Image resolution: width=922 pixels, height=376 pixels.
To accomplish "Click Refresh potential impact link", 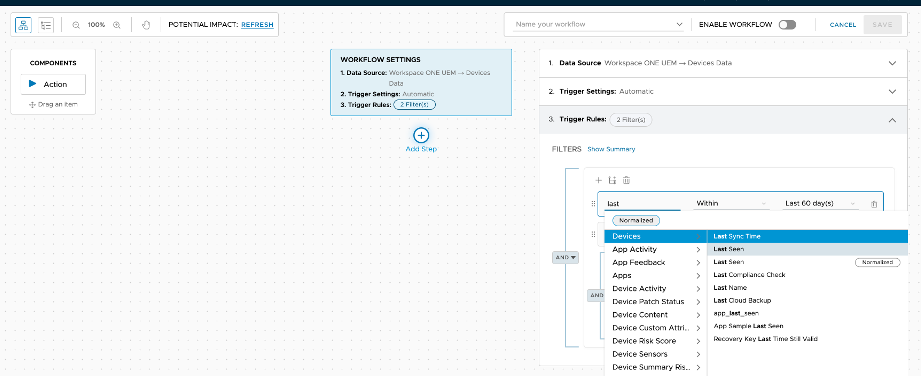I will [x=257, y=25].
